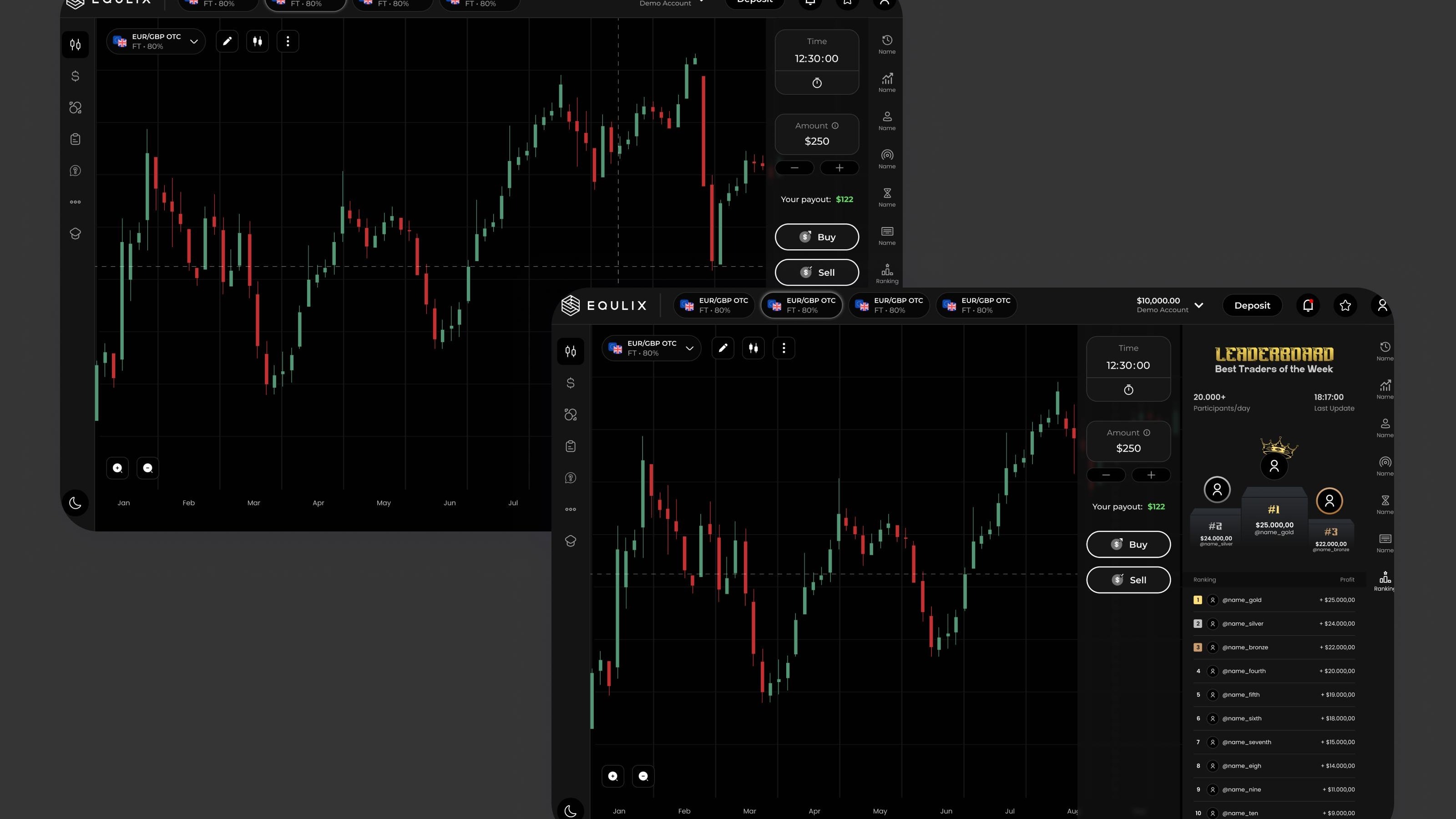Select the fourth EUR/GBP OTC tab in header
The width and height of the screenshot is (1456, 819).
(976, 305)
